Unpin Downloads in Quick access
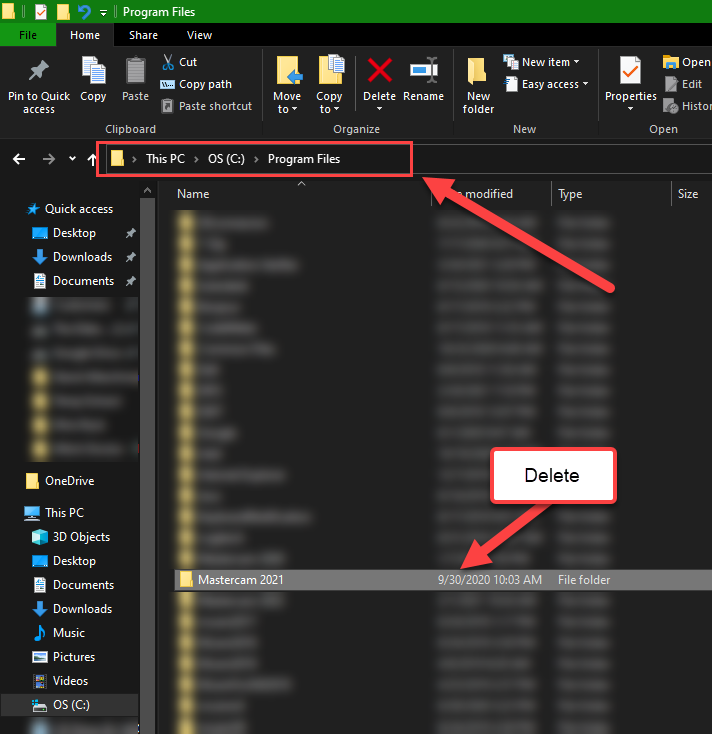 pos(131,257)
